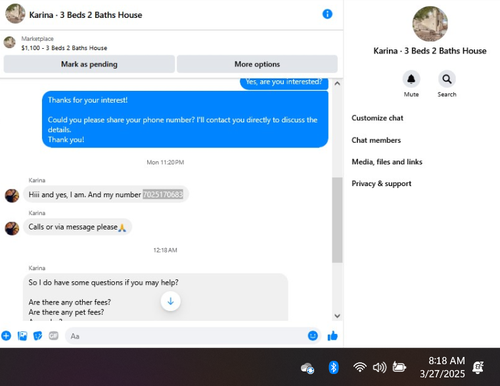
Task: Click the 'Mon 11:20 PM' timestamp
Action: pos(165,162)
